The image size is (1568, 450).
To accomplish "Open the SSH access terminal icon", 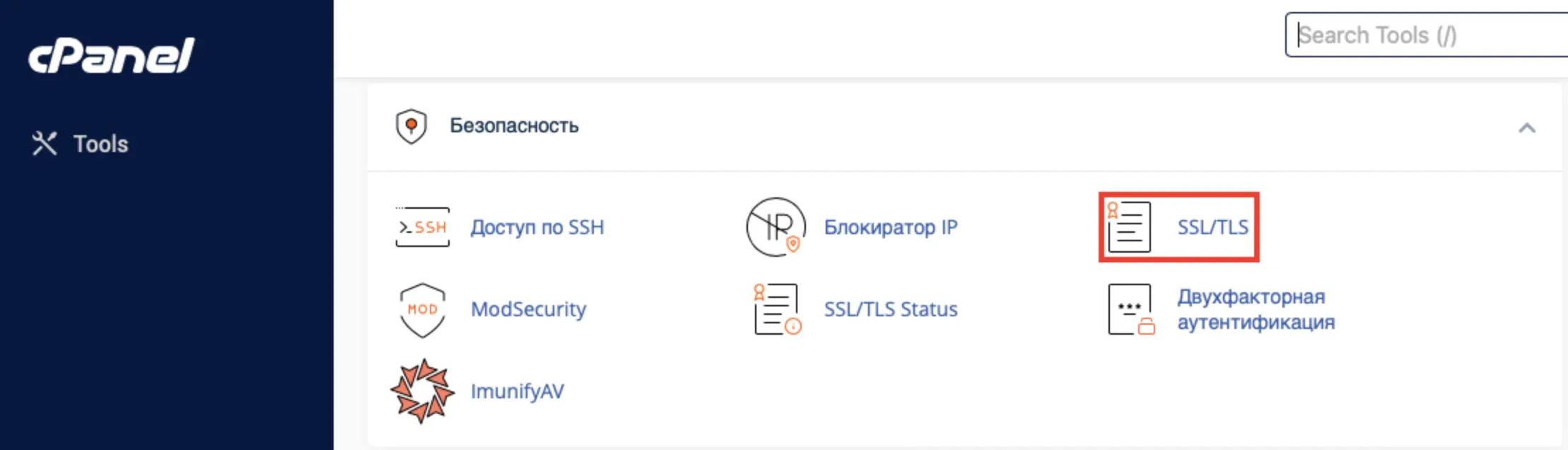I will 422,227.
